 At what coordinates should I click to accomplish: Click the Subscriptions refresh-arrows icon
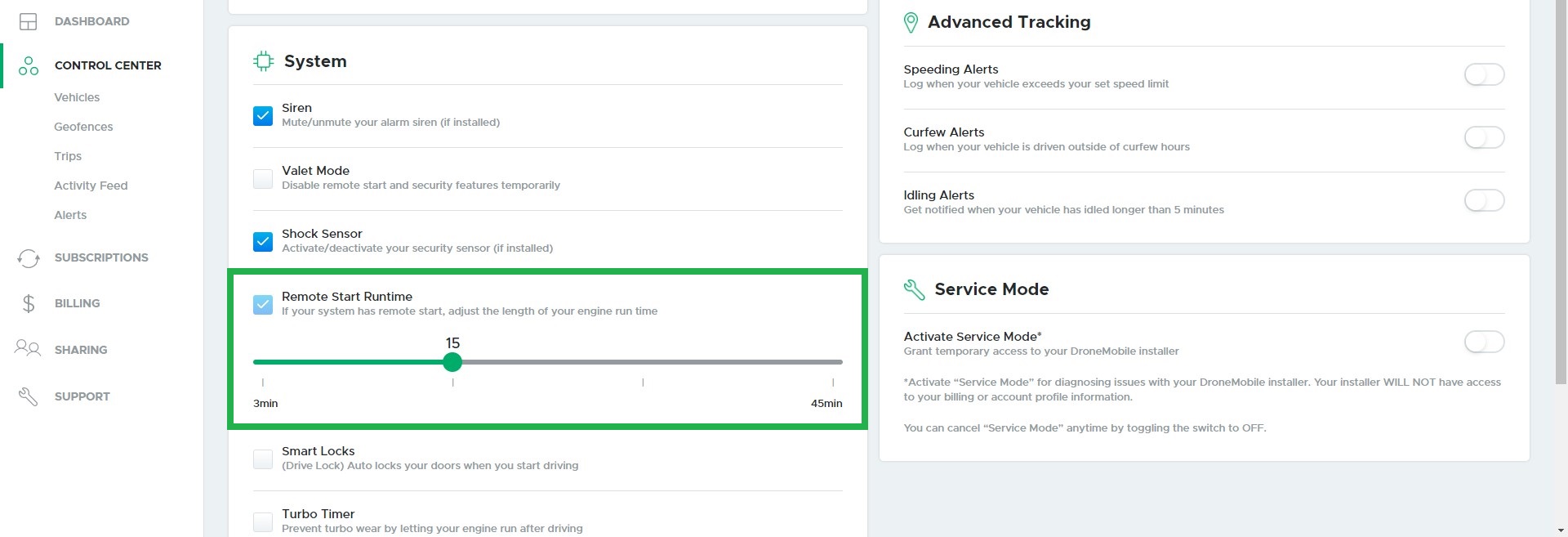click(x=29, y=258)
